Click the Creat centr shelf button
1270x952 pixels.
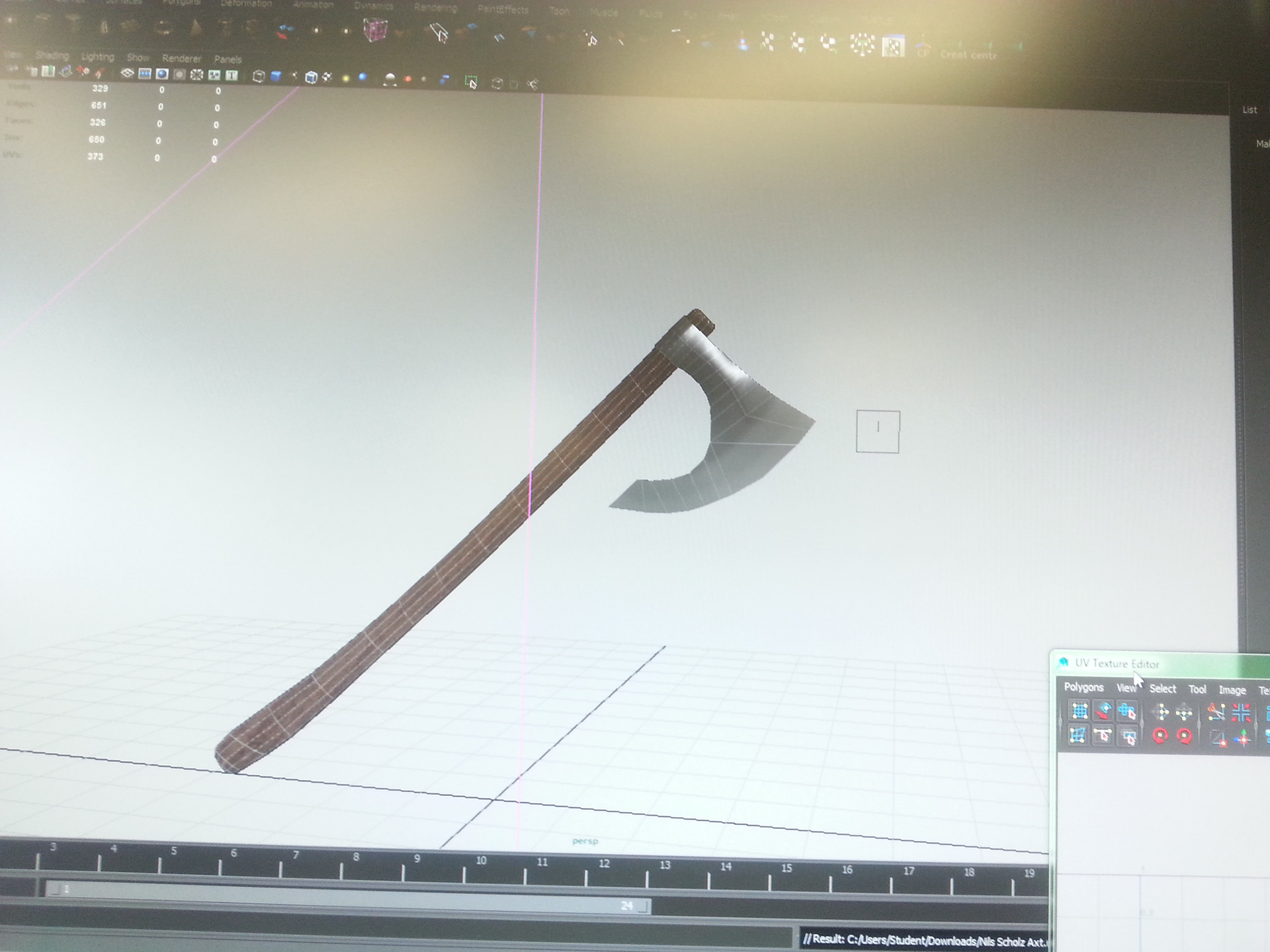tap(968, 56)
